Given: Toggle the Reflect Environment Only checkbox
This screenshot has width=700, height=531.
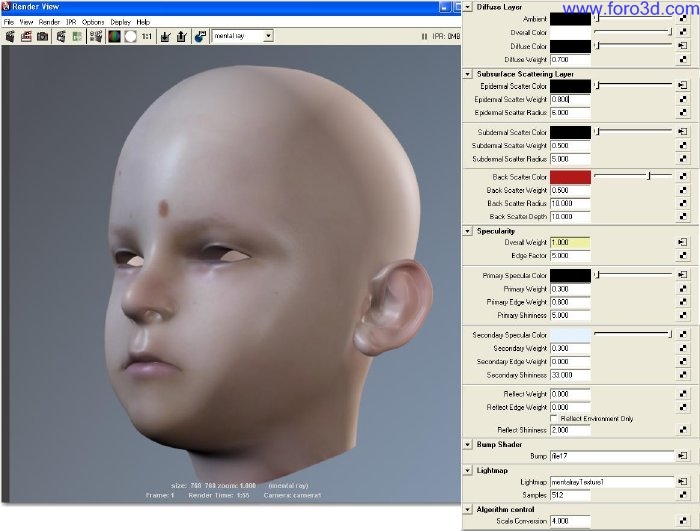Looking at the screenshot, I should [x=554, y=418].
